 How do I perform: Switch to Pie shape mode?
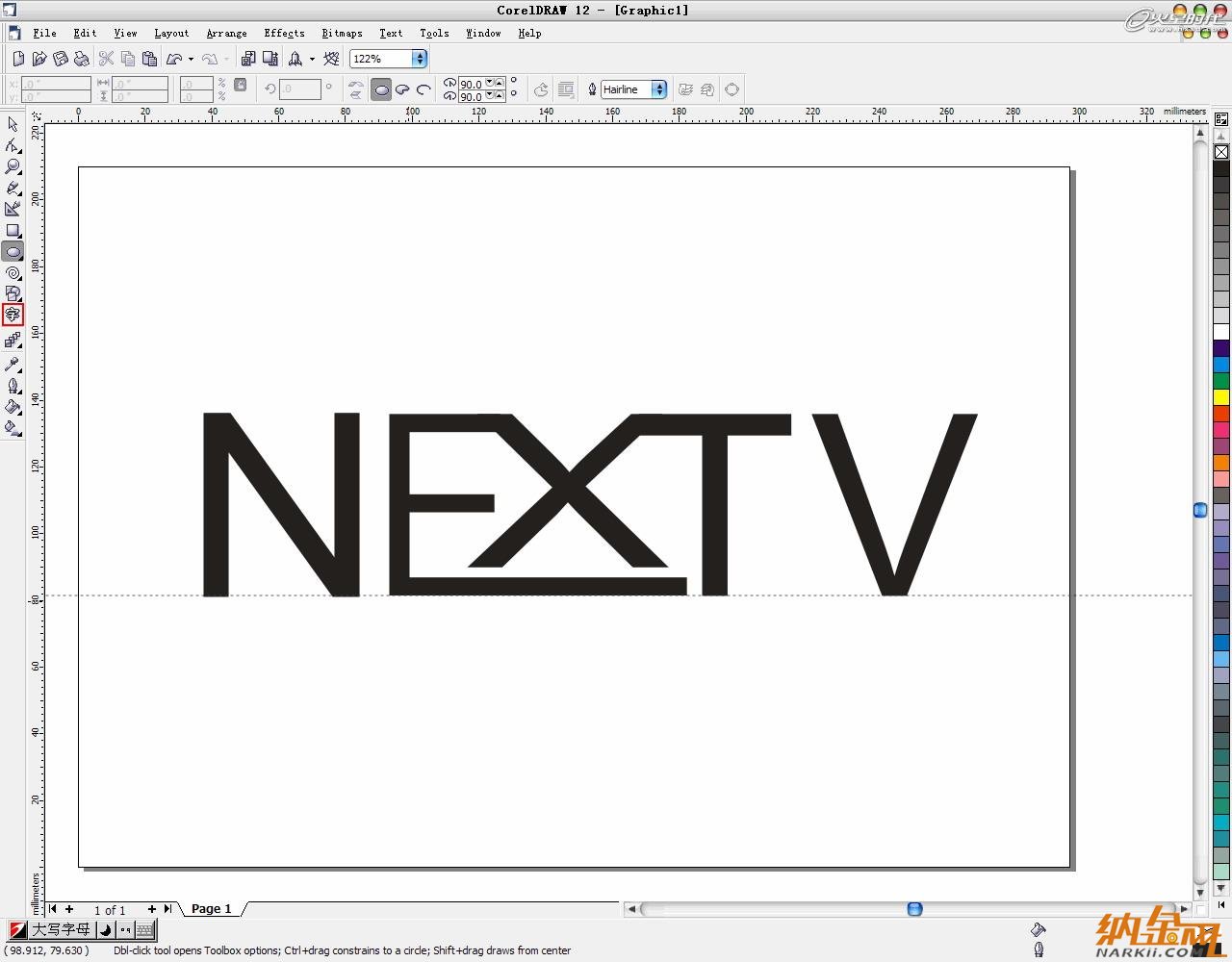pyautogui.click(x=402, y=89)
